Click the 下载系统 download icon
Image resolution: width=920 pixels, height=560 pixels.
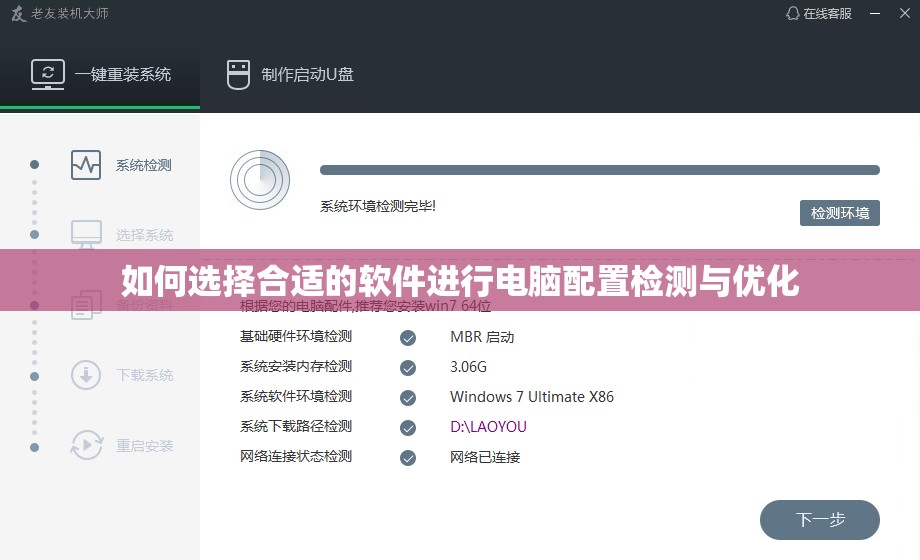(86, 375)
